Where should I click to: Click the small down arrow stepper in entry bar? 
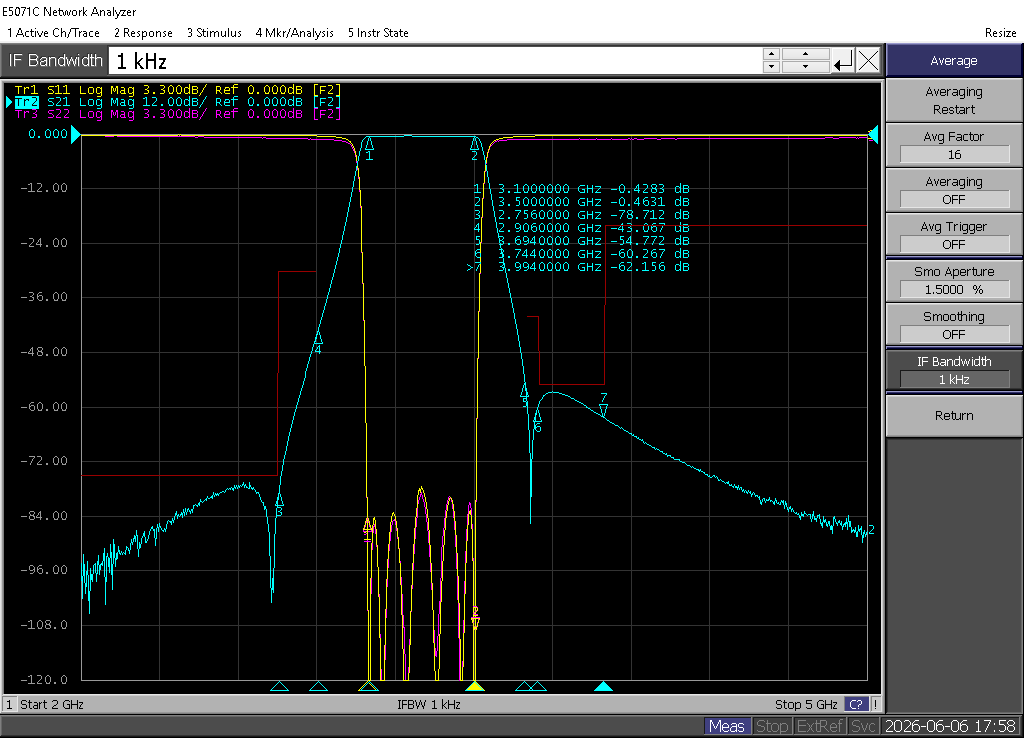(x=771, y=67)
